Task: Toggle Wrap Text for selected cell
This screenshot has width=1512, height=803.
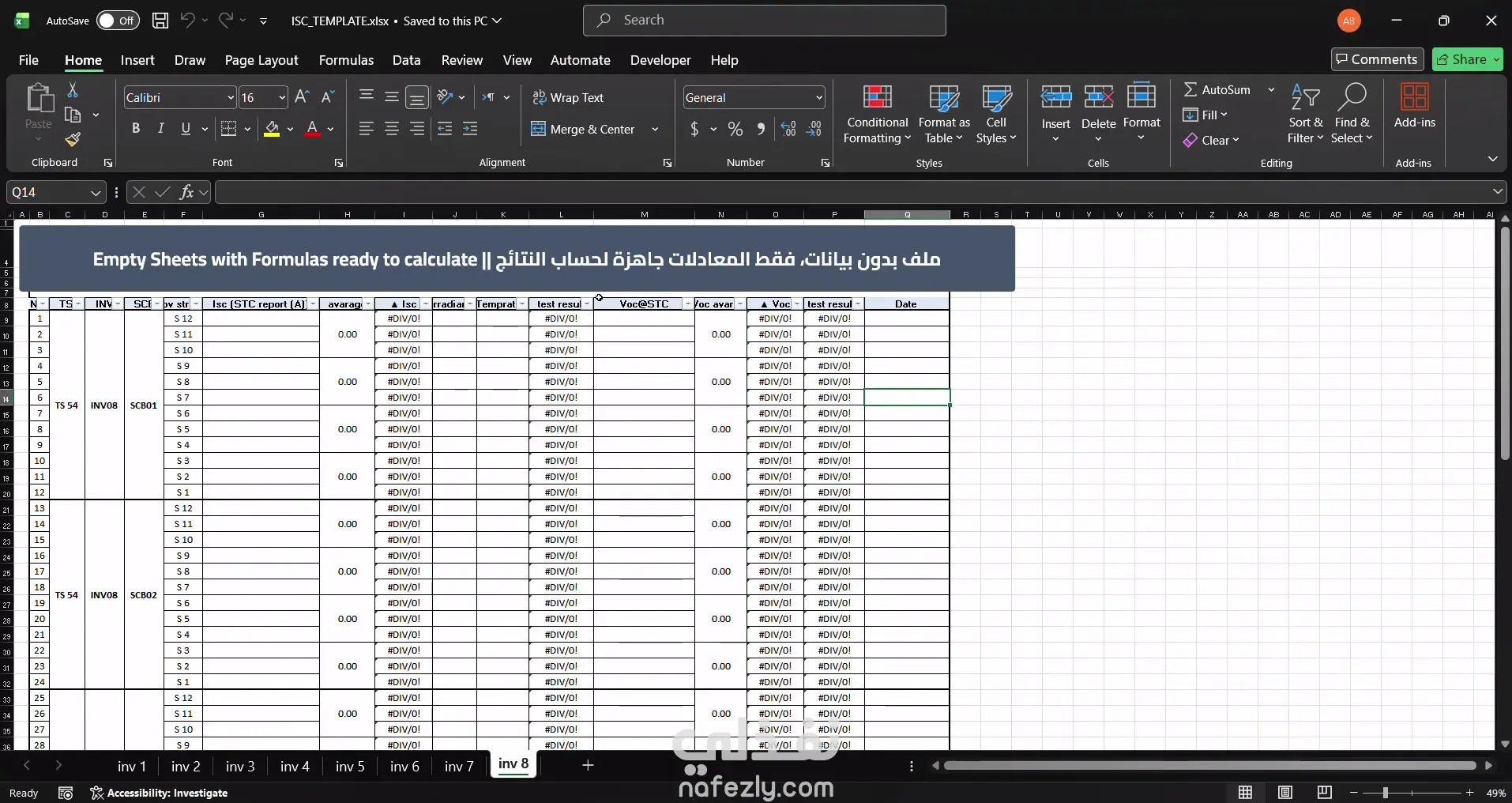Action: pos(569,97)
